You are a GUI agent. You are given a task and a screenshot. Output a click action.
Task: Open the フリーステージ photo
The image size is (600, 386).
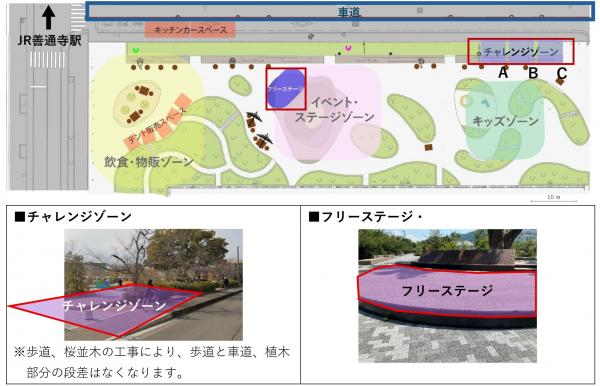[x=447, y=296]
